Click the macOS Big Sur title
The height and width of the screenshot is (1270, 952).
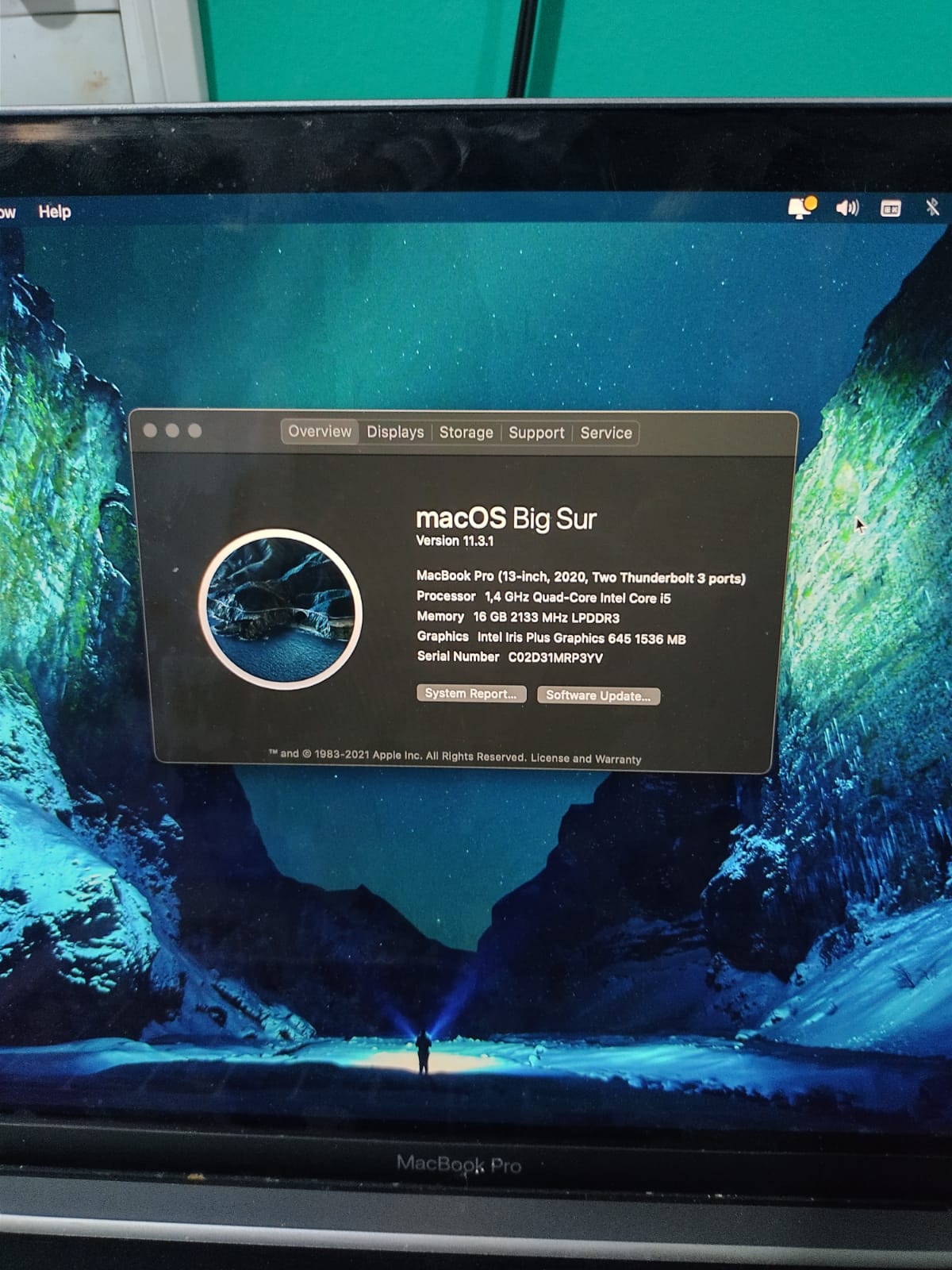(506, 519)
